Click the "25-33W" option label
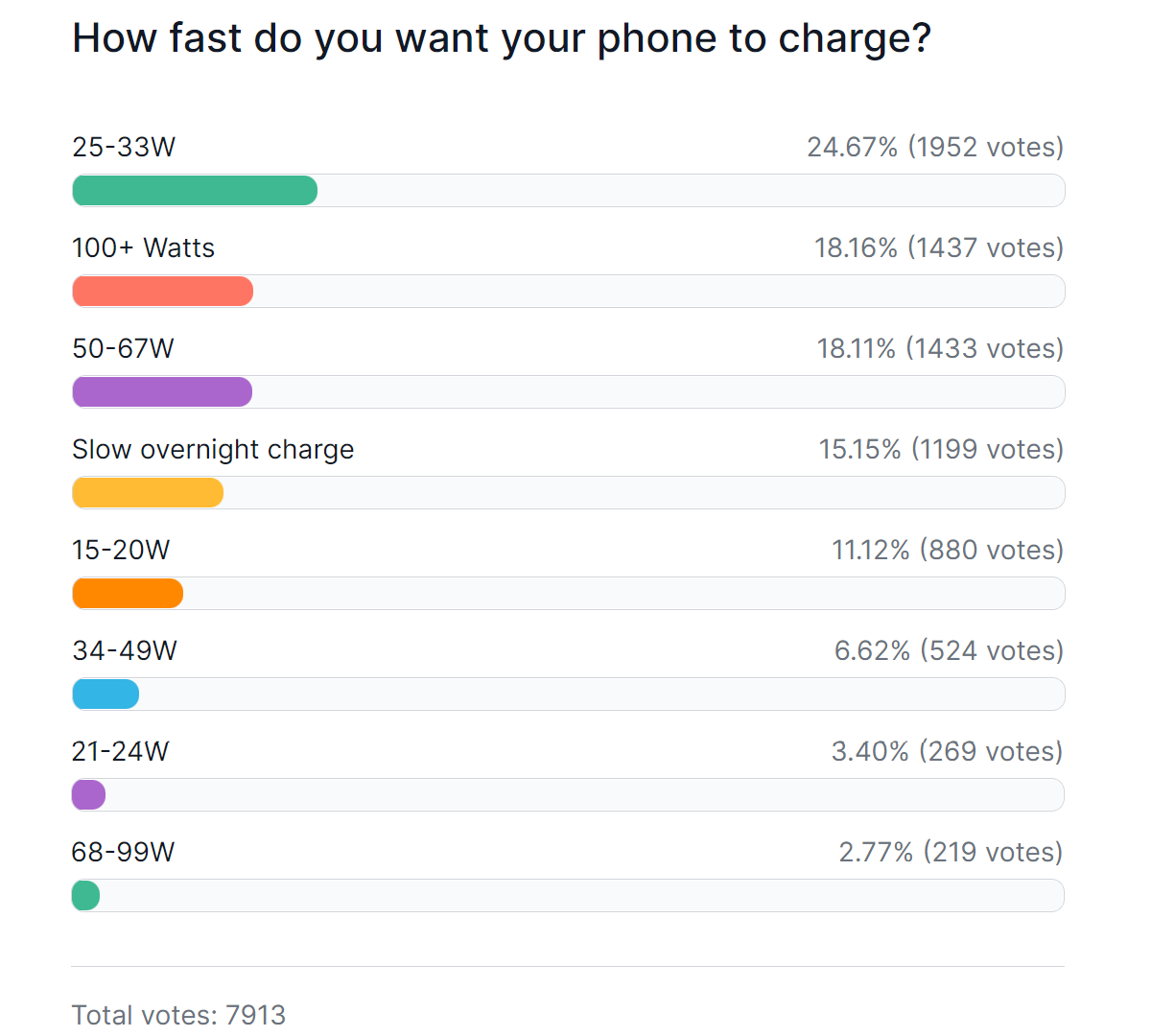This screenshot has height=1036, width=1151. 124,147
